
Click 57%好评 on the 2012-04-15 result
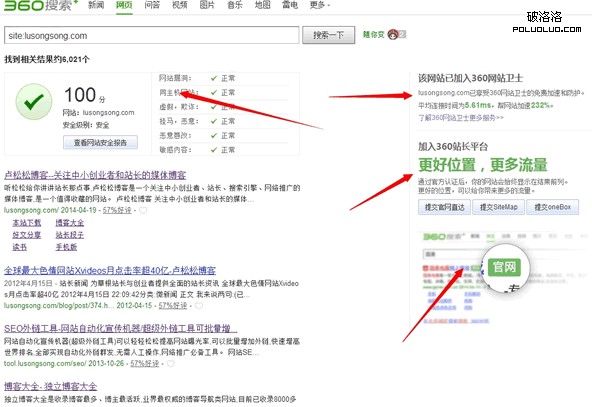[173, 305]
